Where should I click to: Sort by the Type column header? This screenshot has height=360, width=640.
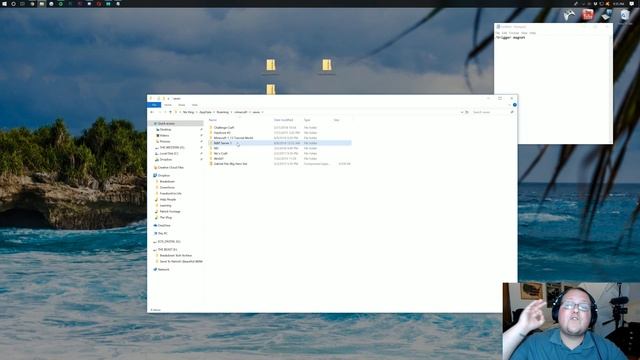pos(307,120)
